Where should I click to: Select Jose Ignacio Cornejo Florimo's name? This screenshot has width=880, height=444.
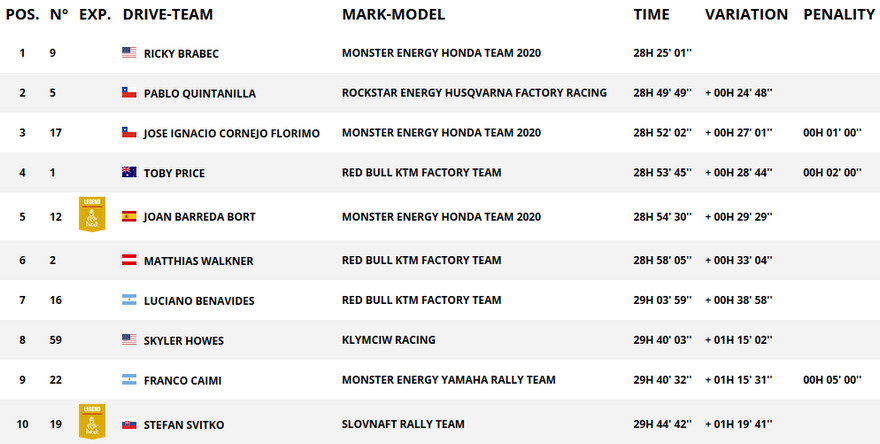click(232, 134)
